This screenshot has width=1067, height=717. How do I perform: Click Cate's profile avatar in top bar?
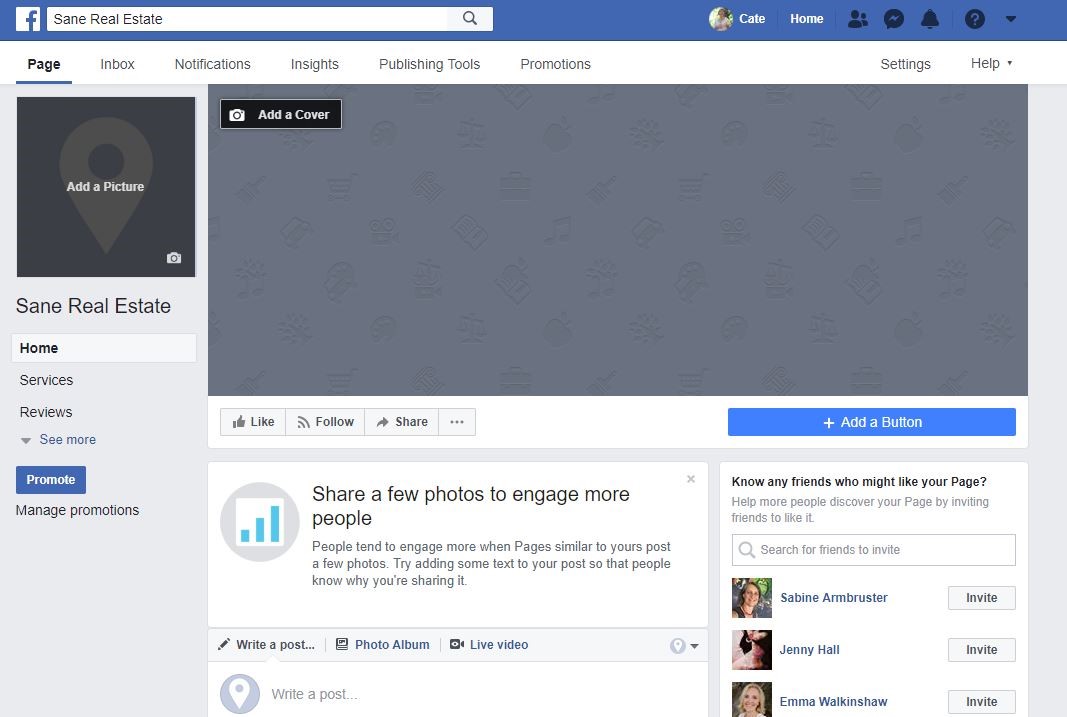click(x=721, y=19)
